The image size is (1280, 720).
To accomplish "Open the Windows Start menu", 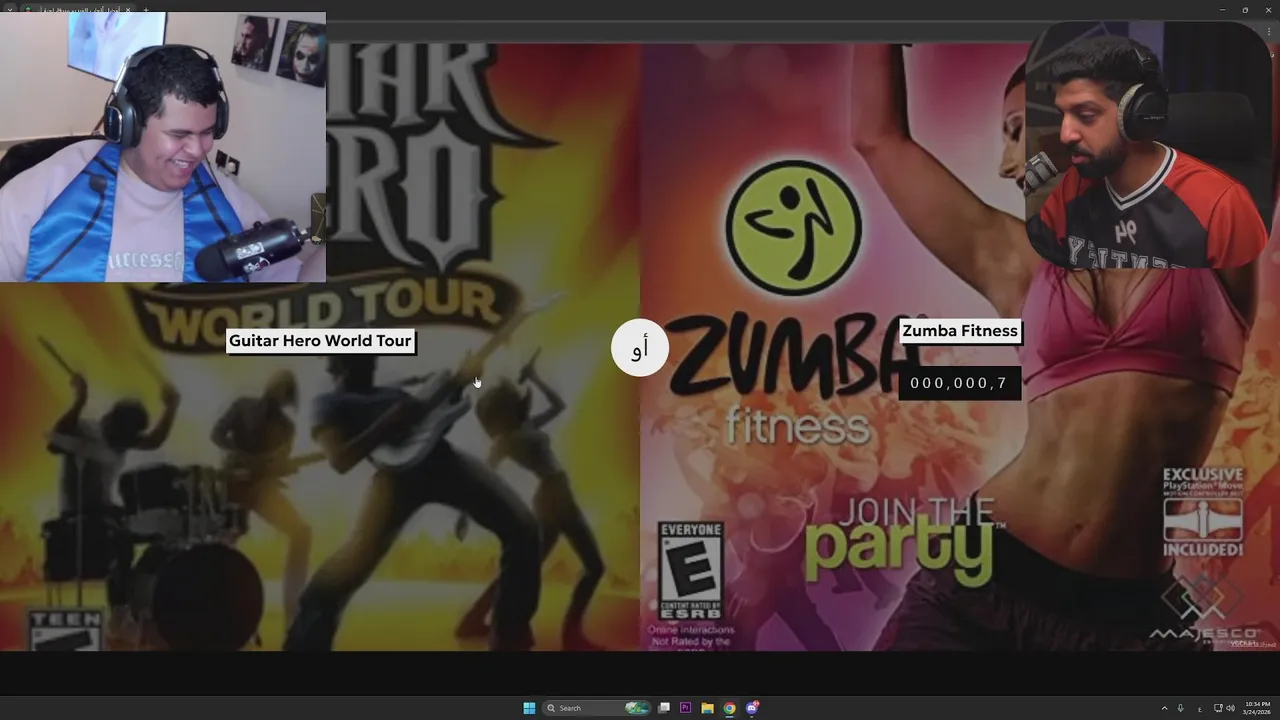I will click(529, 708).
